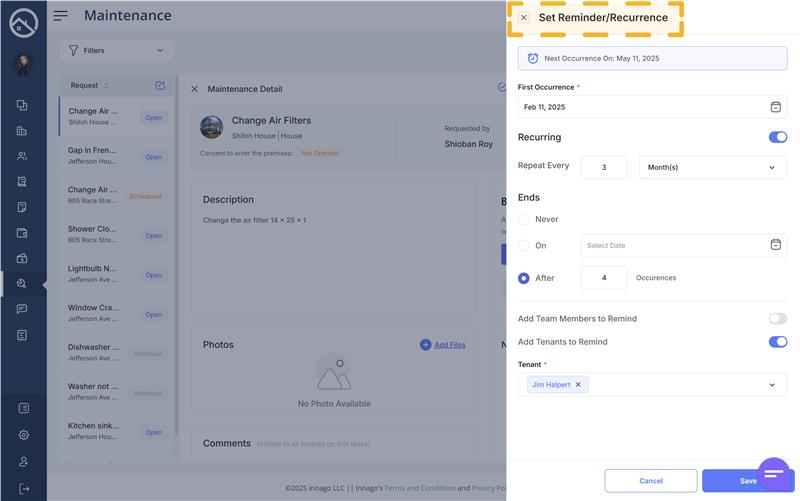Click the Cancel button
800x501 pixels.
pos(651,481)
